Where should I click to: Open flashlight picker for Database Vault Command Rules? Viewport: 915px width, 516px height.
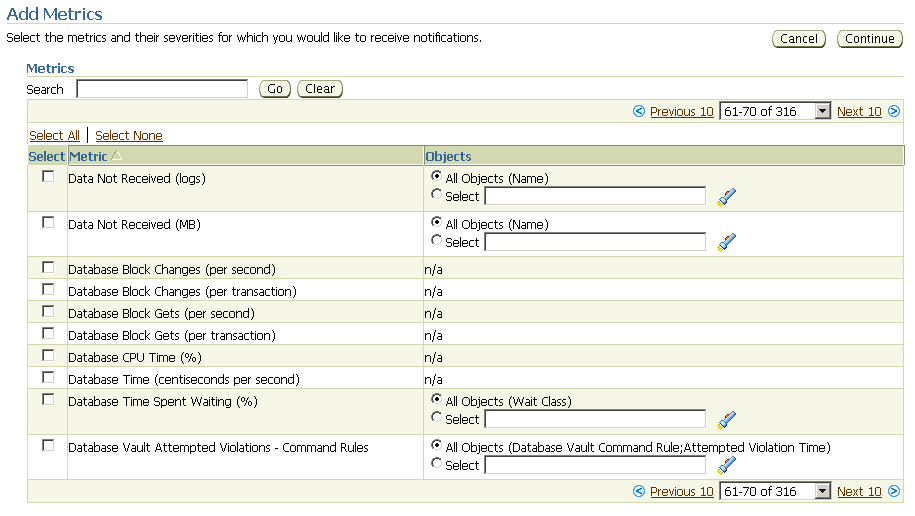727,465
